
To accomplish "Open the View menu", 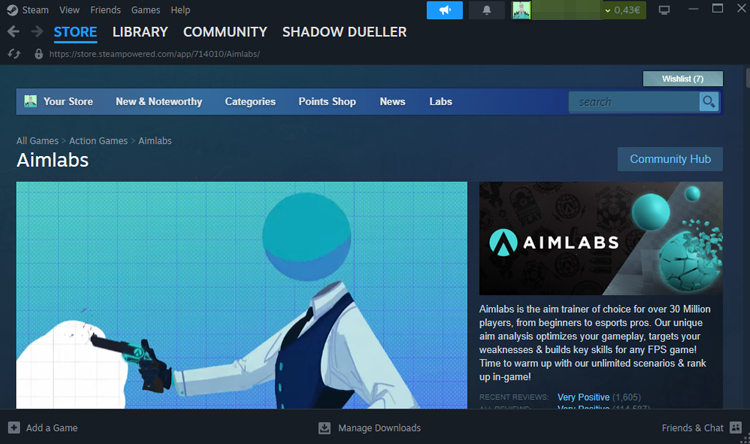I will 69,10.
